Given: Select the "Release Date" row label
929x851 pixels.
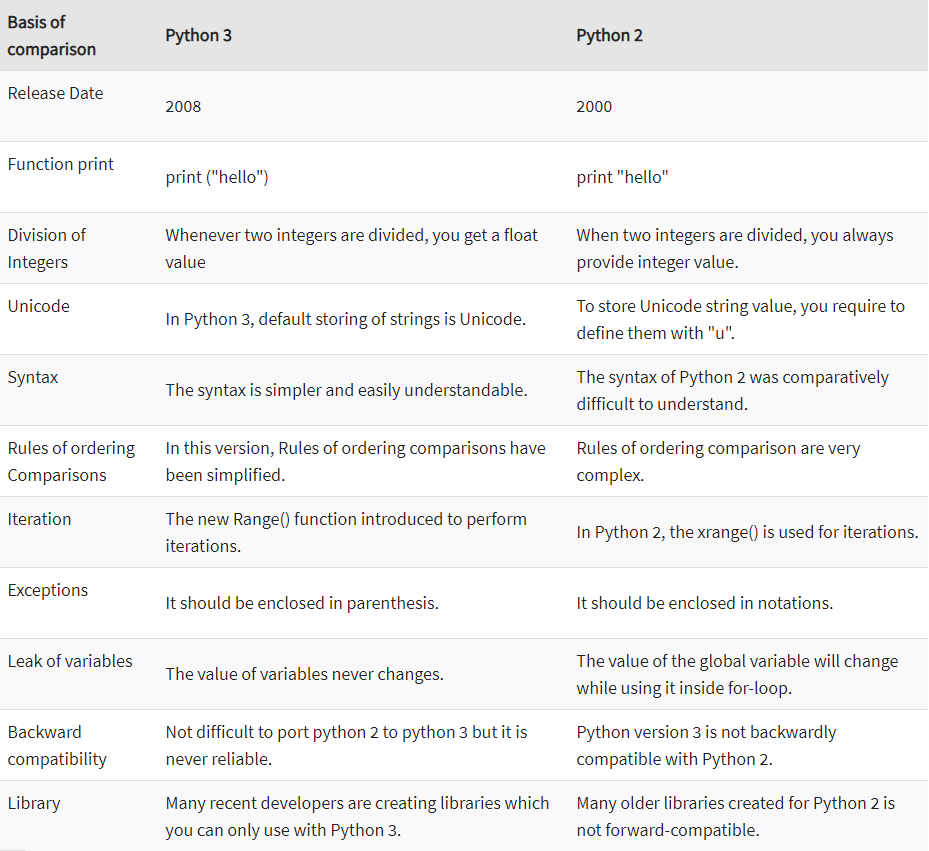Looking at the screenshot, I should pyautogui.click(x=55, y=93).
